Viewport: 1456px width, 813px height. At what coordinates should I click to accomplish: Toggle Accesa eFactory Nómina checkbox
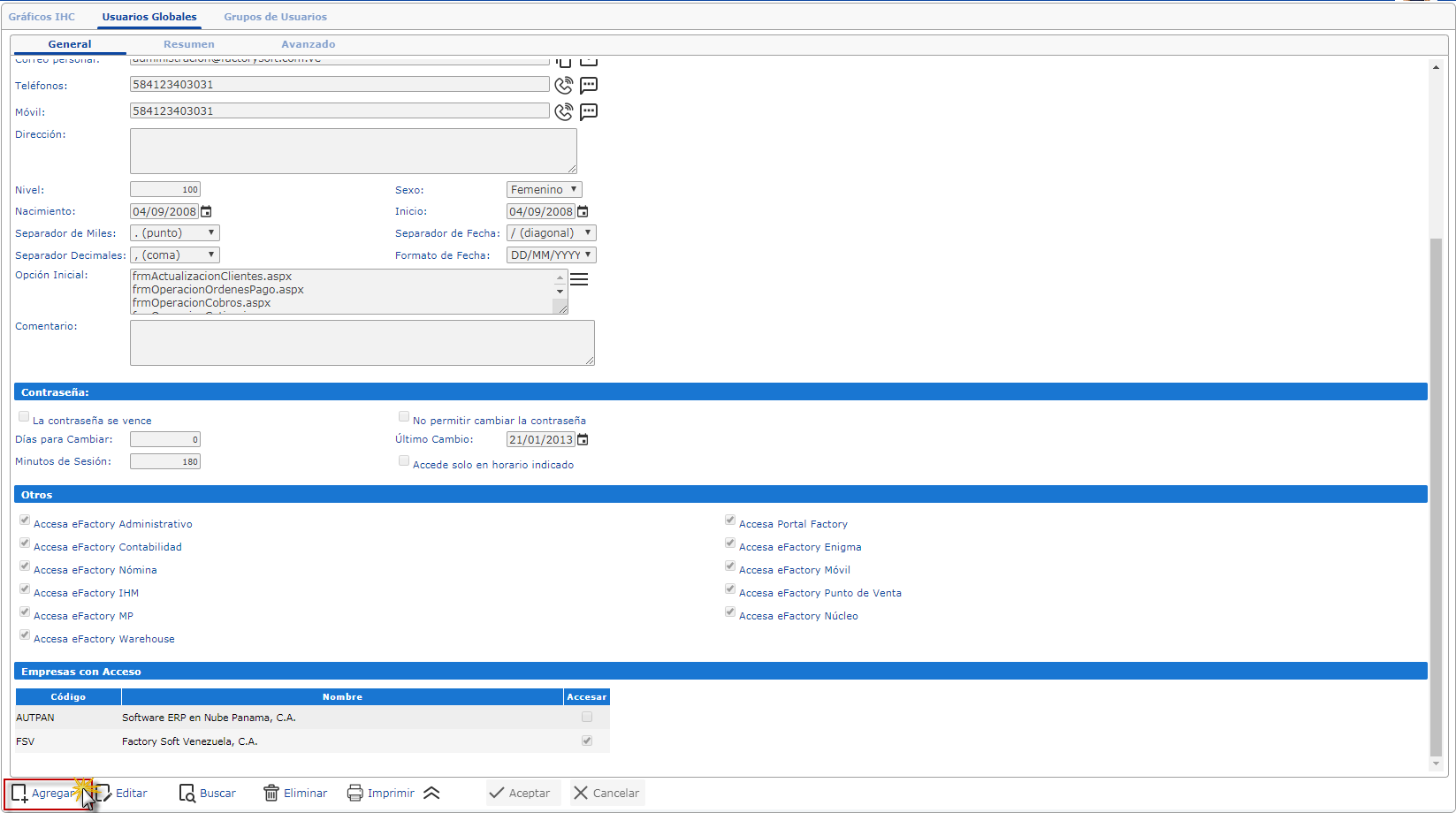click(25, 566)
